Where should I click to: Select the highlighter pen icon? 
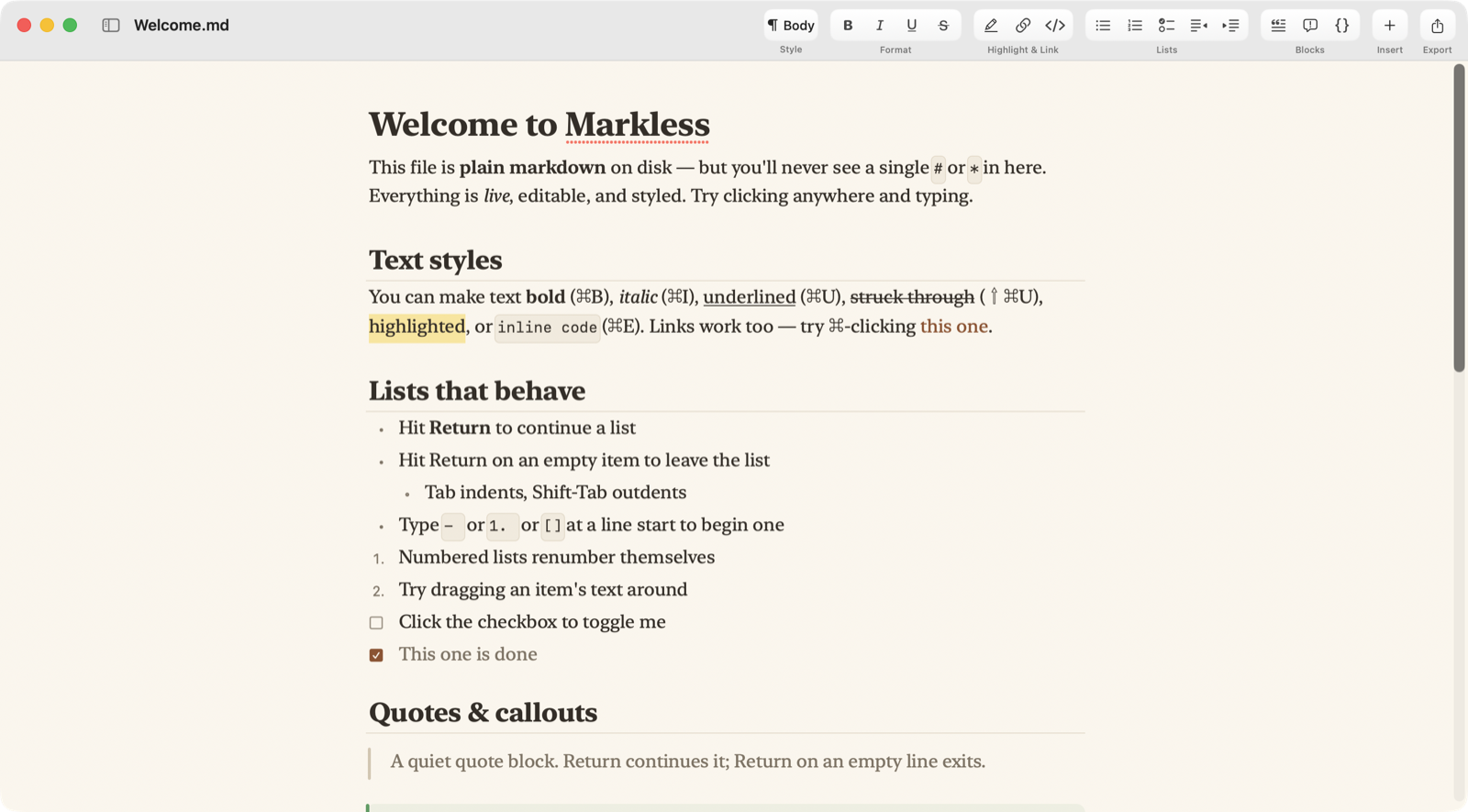(x=991, y=26)
